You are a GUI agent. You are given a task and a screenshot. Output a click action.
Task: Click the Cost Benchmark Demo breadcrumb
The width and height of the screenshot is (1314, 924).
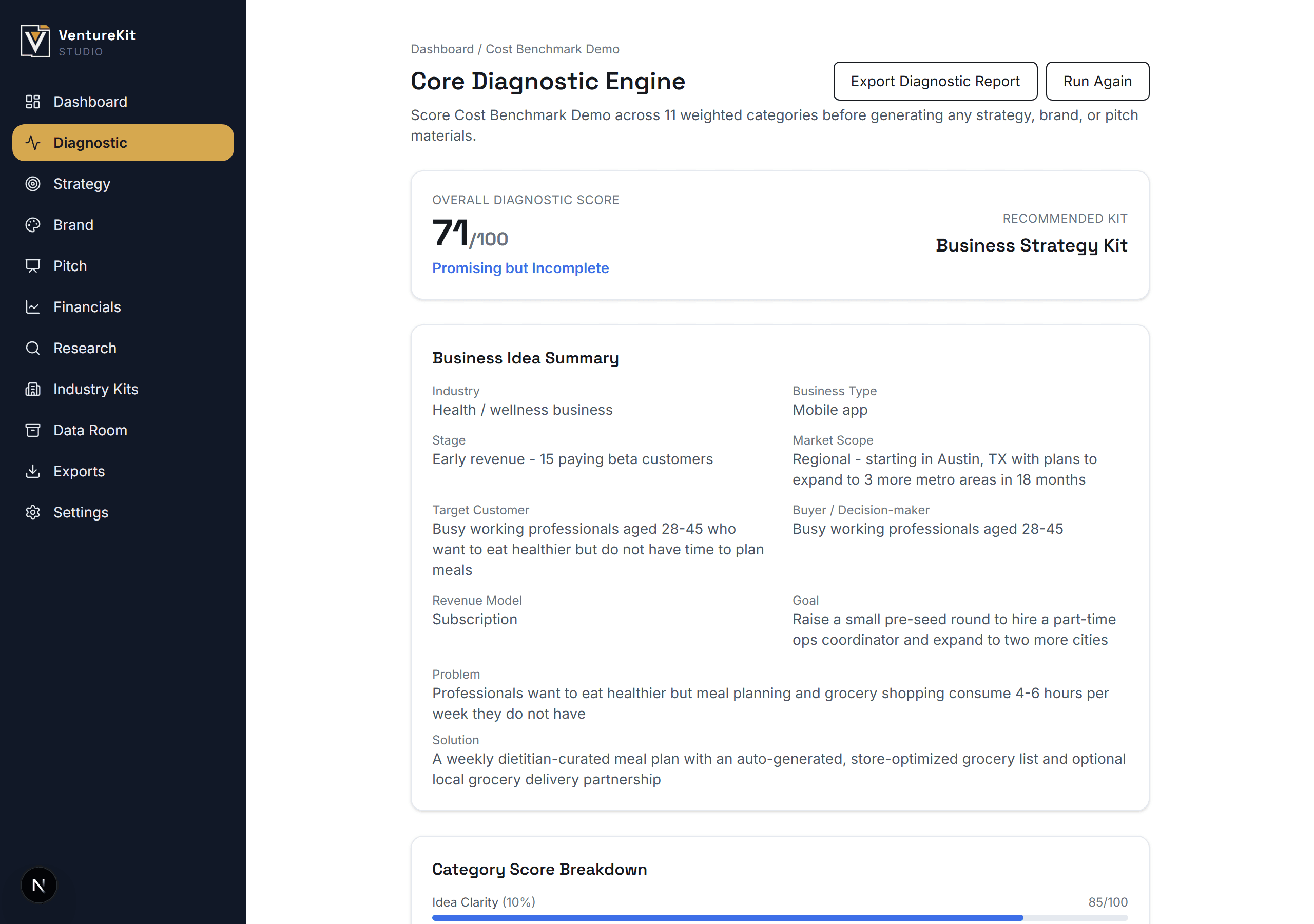click(552, 49)
